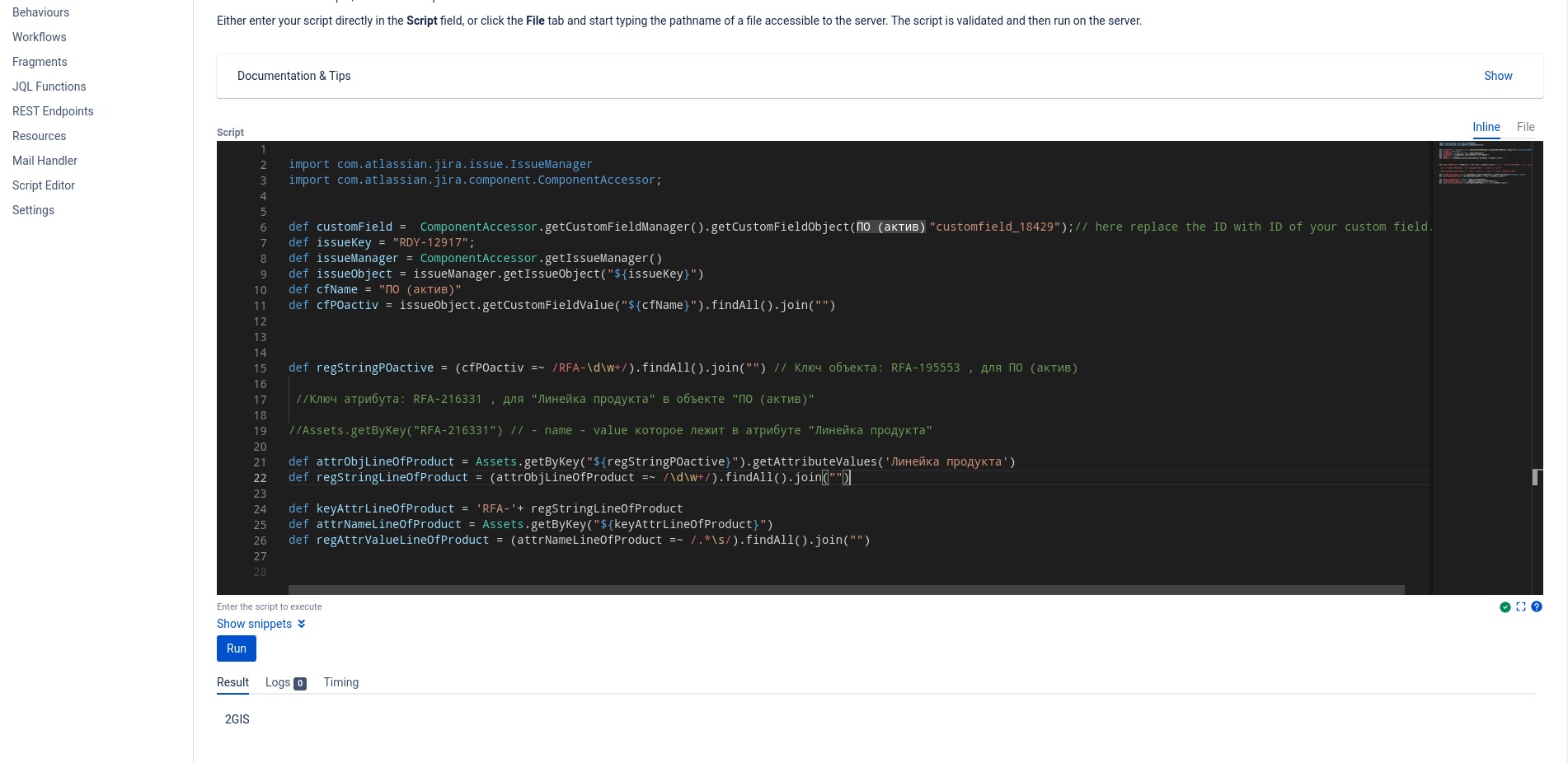Switch to the File tab
The image size is (1568, 763).
1526,127
